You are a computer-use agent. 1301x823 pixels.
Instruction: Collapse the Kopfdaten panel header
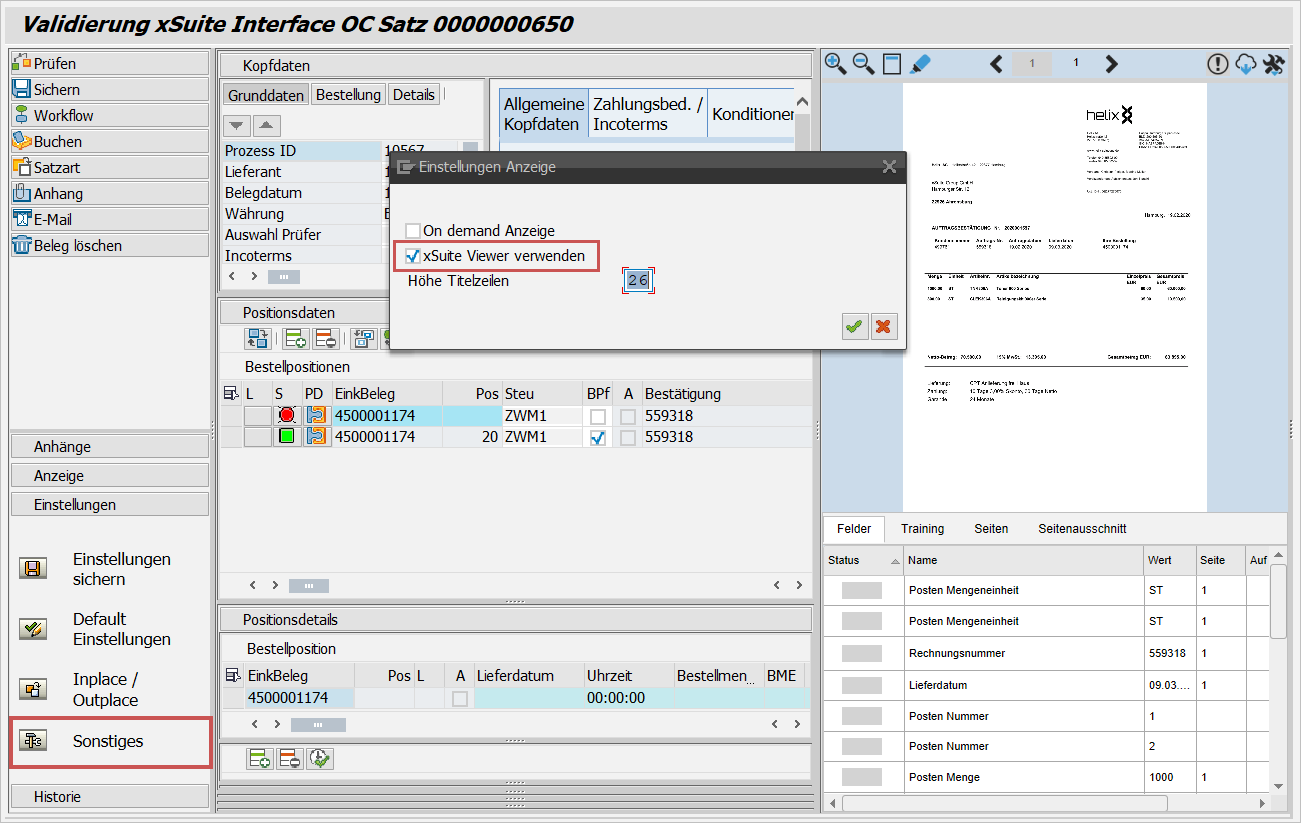pyautogui.click(x=515, y=65)
